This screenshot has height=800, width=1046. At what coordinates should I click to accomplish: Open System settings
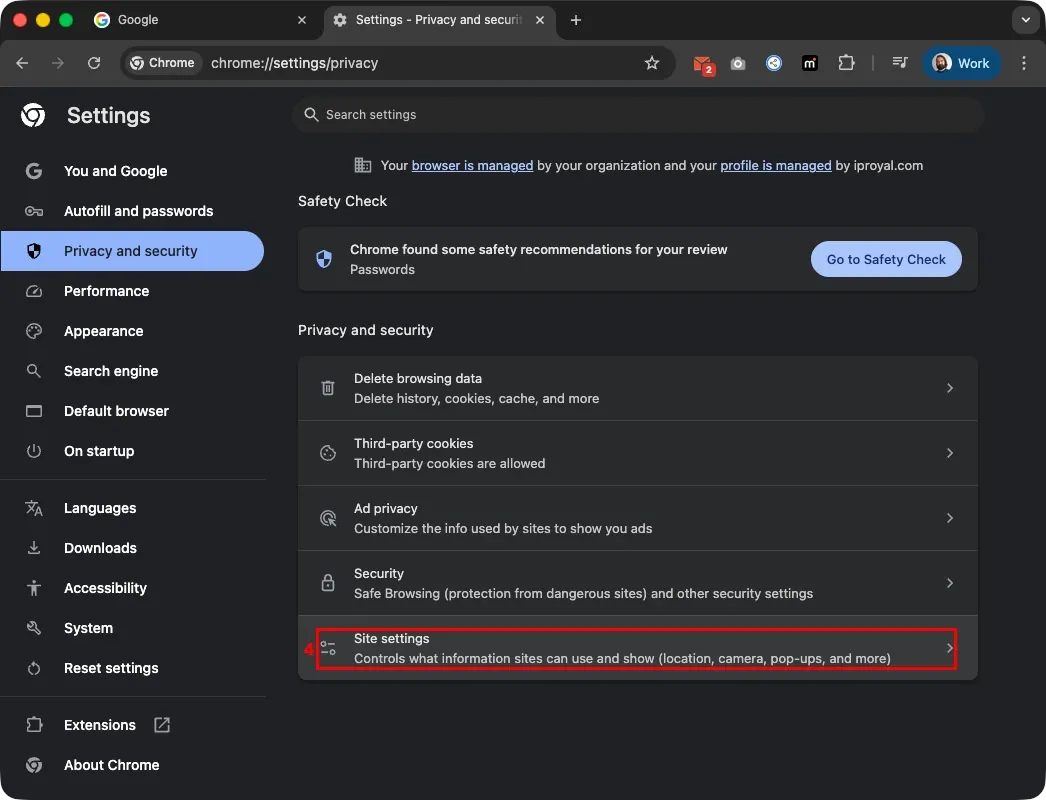pyautogui.click(x=132, y=628)
